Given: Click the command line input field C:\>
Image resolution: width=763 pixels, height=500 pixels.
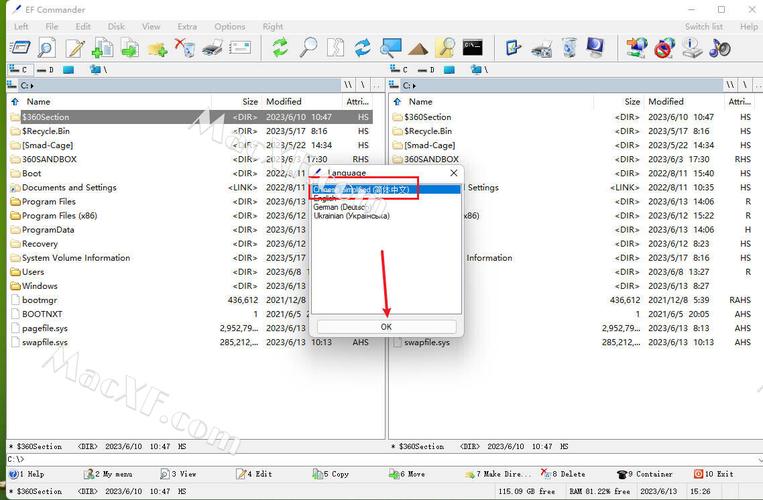Looking at the screenshot, I should [382, 459].
